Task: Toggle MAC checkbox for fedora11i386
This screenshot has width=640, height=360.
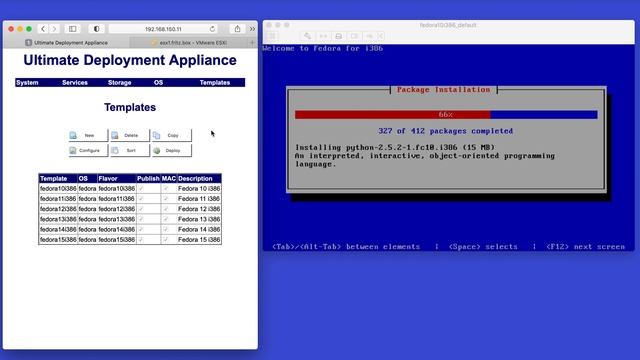Action: click(166, 198)
